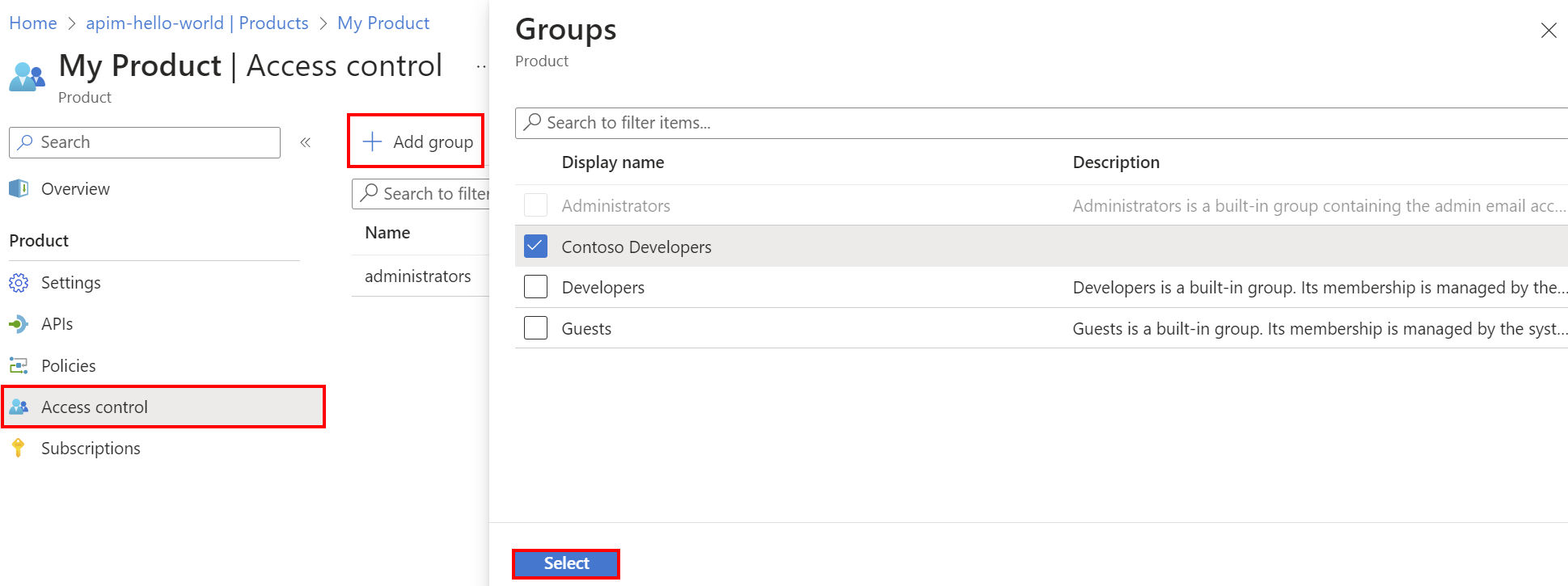Open apim-hello-world Products breadcrumb link
The height and width of the screenshot is (586, 1568).
click(197, 23)
